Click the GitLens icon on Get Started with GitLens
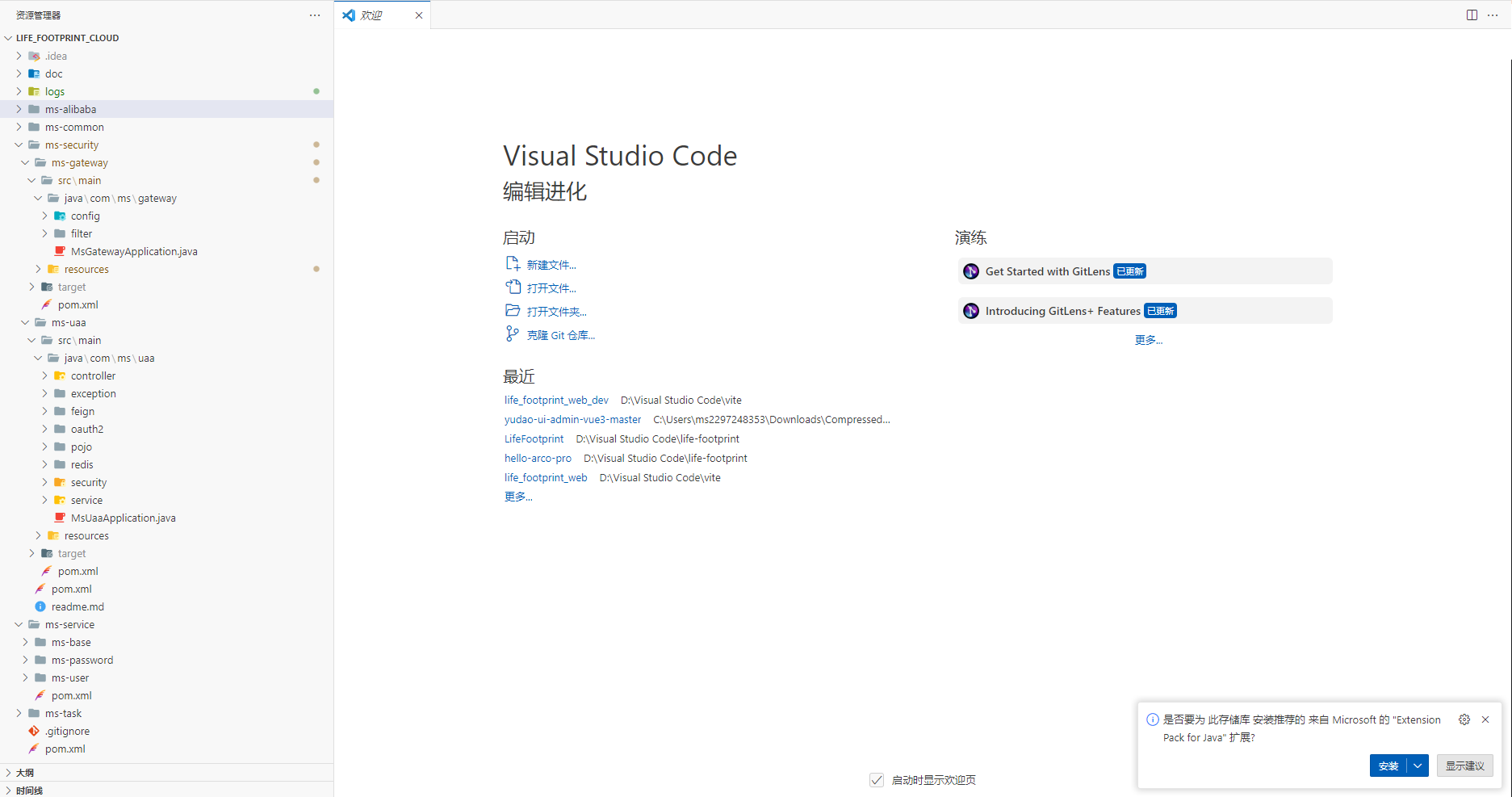This screenshot has width=1512, height=797. [971, 271]
